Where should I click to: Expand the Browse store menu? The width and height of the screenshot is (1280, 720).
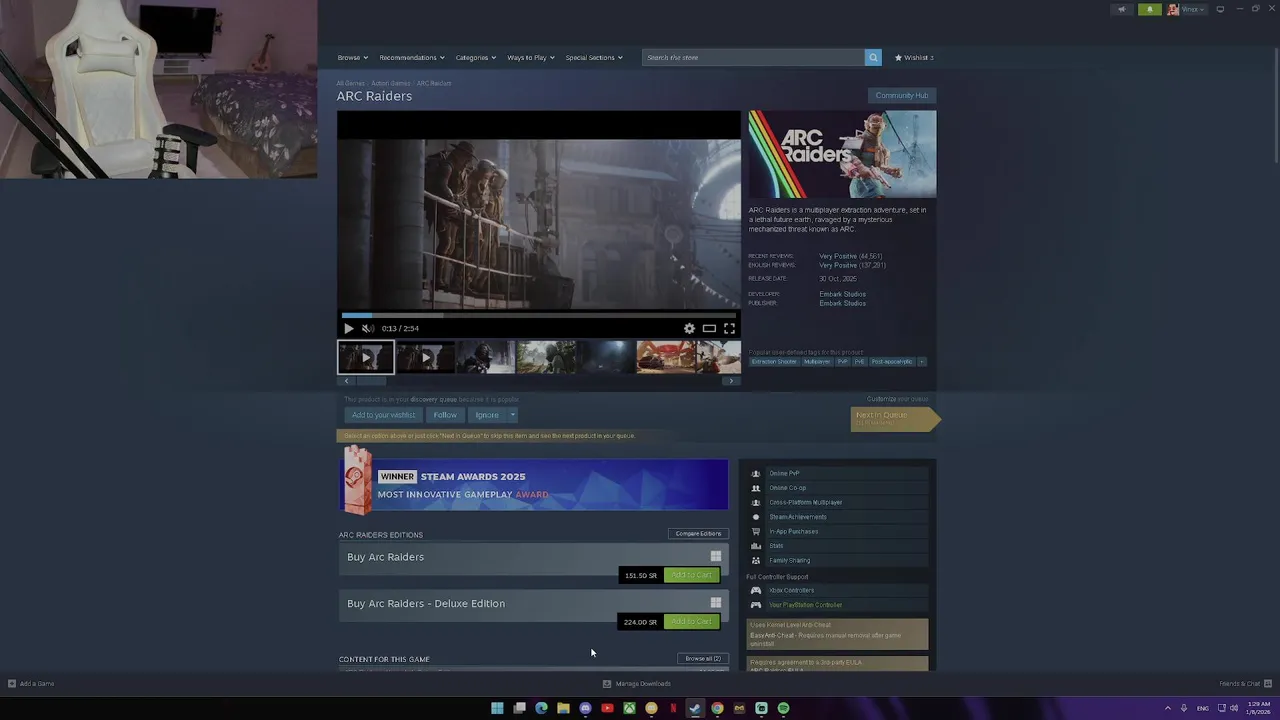(x=352, y=57)
